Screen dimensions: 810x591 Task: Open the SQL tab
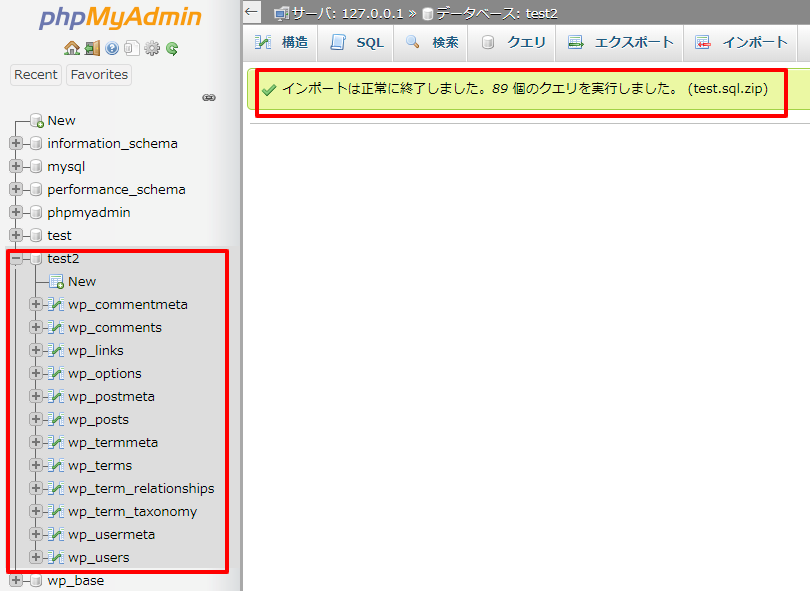coord(357,42)
